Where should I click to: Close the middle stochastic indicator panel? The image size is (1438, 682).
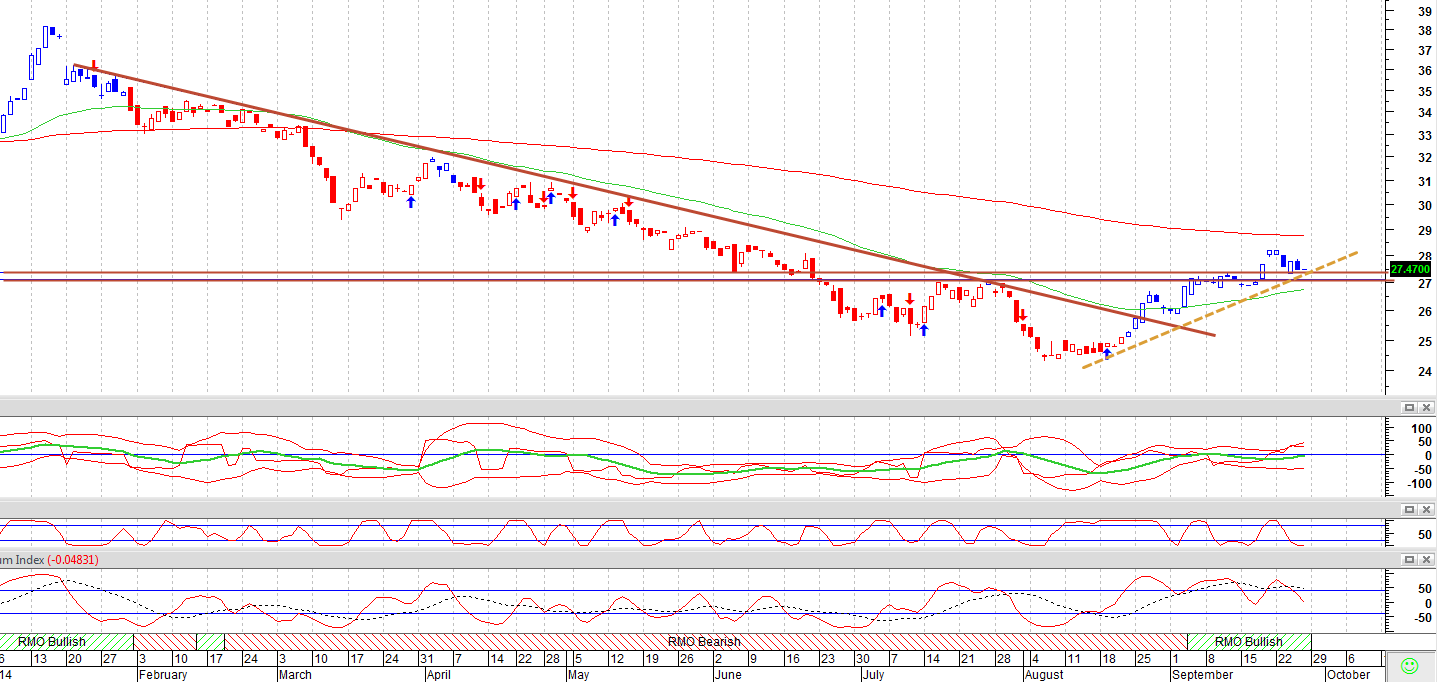point(1425,510)
